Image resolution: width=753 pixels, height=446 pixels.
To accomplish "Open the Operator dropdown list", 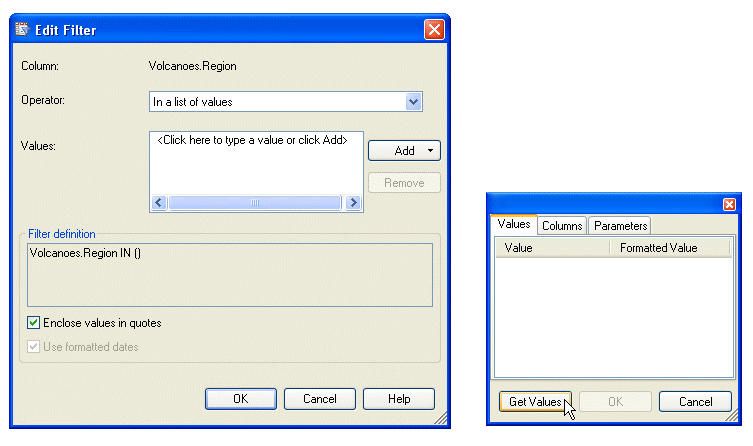I will [x=414, y=101].
